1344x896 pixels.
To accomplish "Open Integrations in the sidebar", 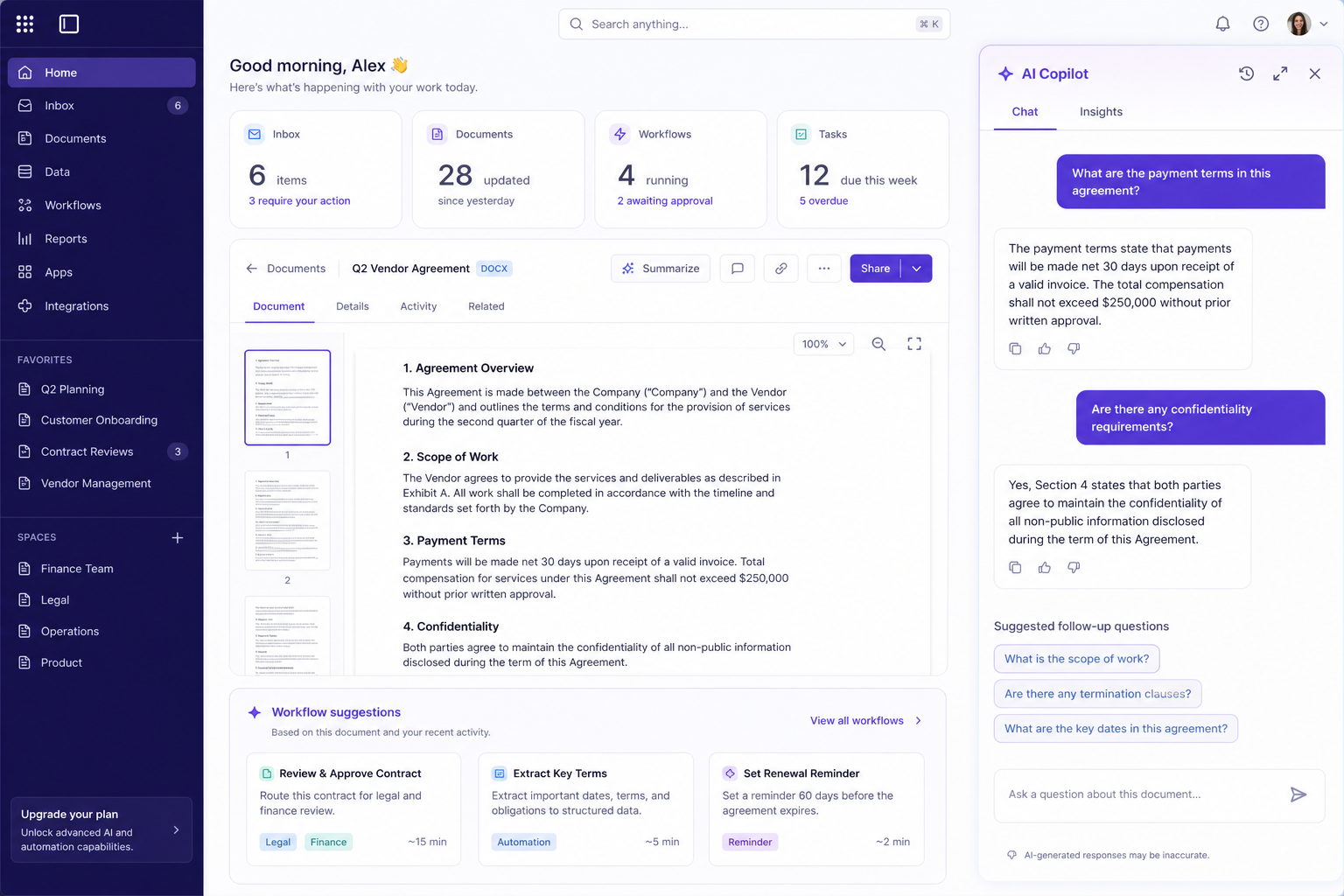I will pyautogui.click(x=101, y=306).
